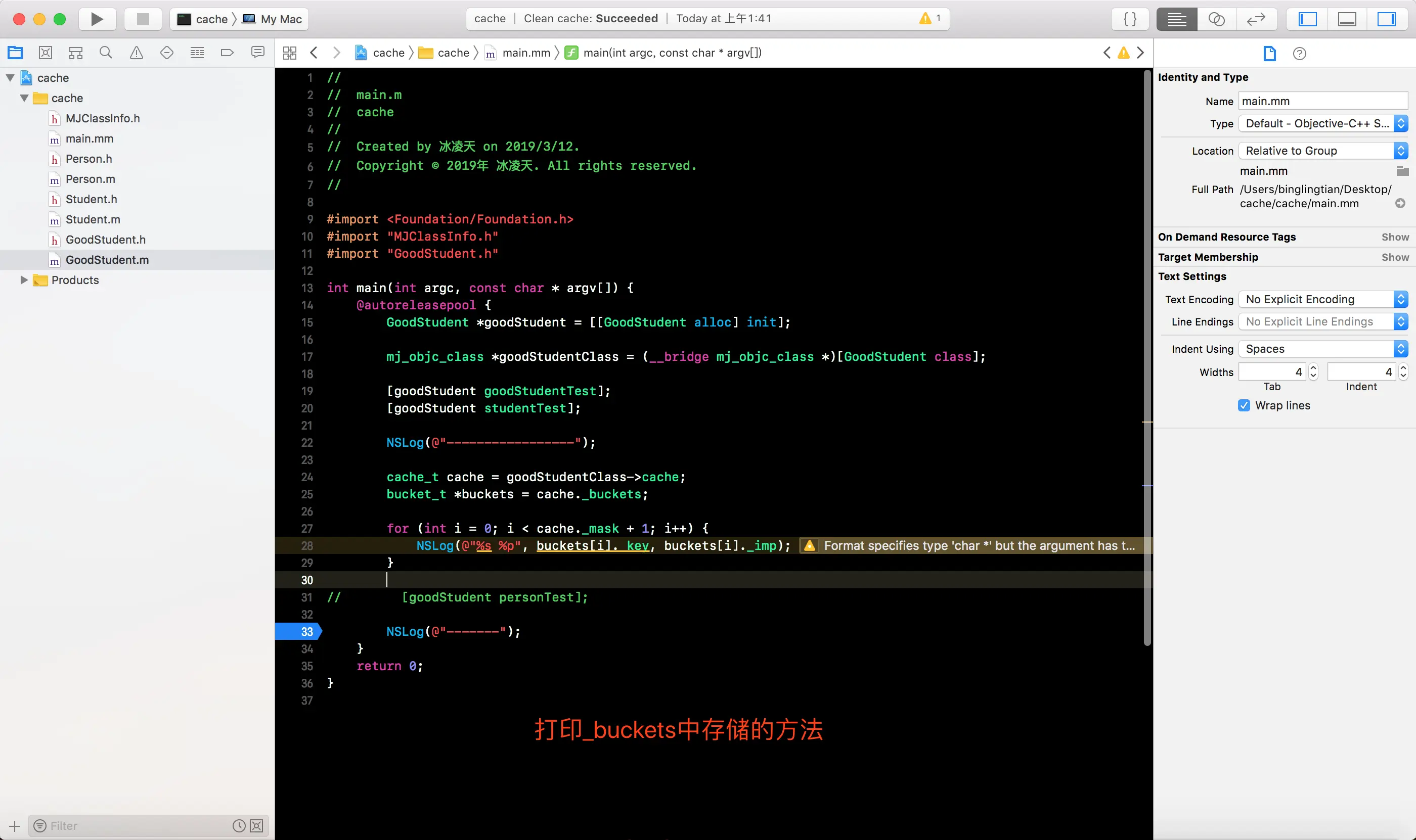Open the Version editor (arrows icon)
The image size is (1416, 840).
(x=1256, y=19)
